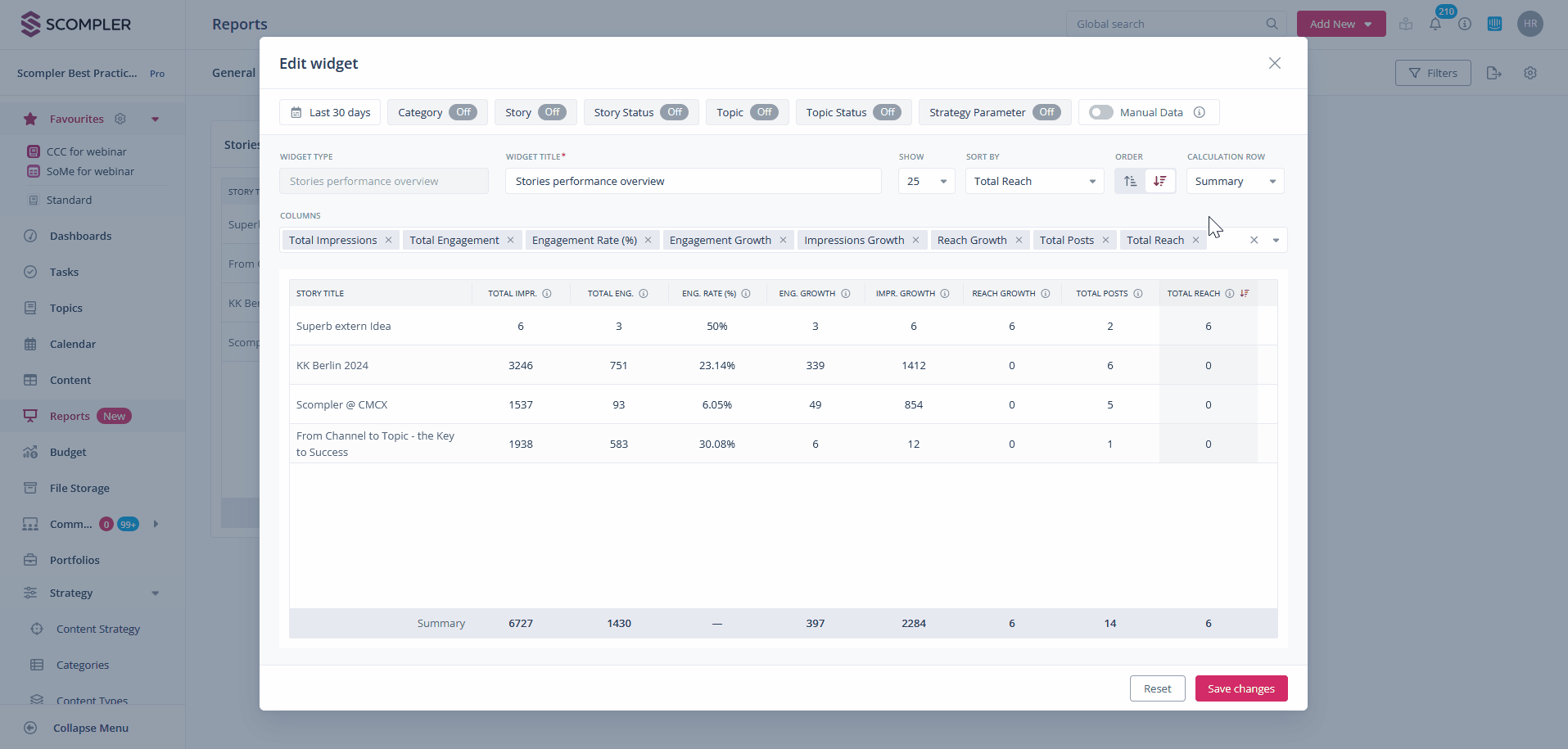Open the Sort By Total Reach dropdown
The height and width of the screenshot is (749, 1568).
click(1034, 181)
